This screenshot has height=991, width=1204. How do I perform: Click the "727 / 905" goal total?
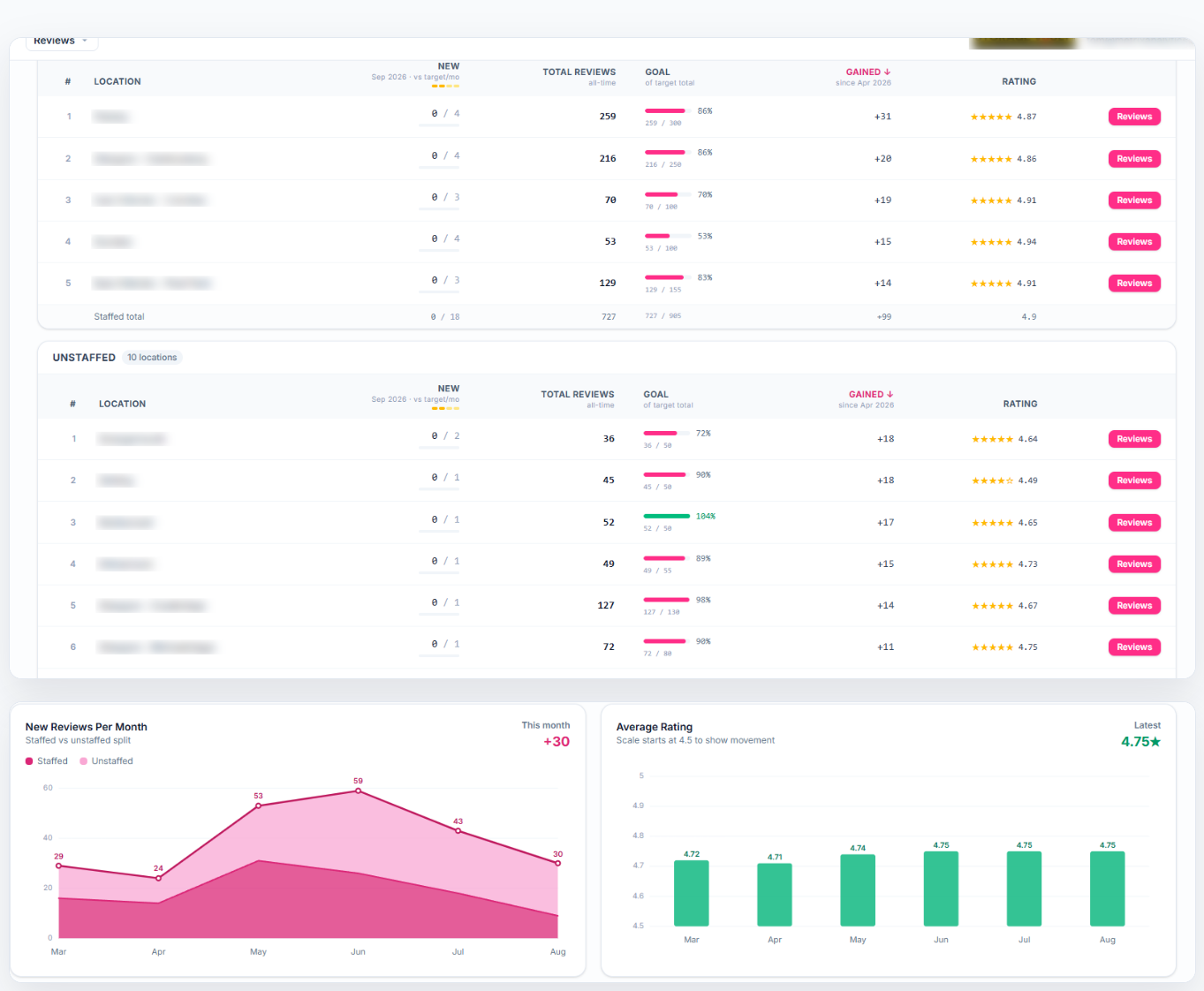click(x=663, y=315)
